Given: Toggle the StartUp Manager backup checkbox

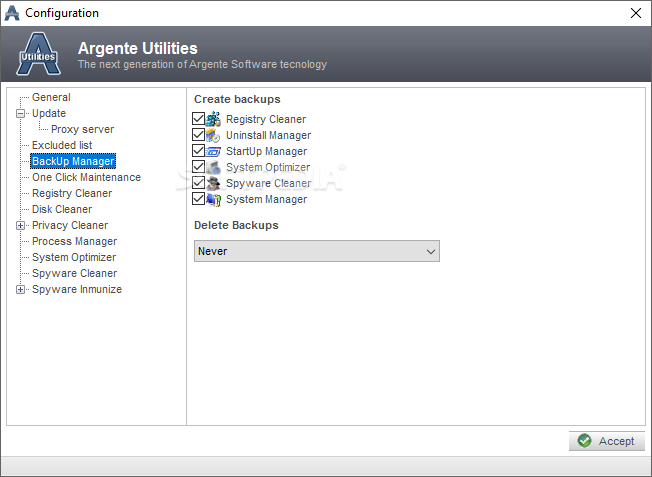Looking at the screenshot, I should [x=198, y=151].
